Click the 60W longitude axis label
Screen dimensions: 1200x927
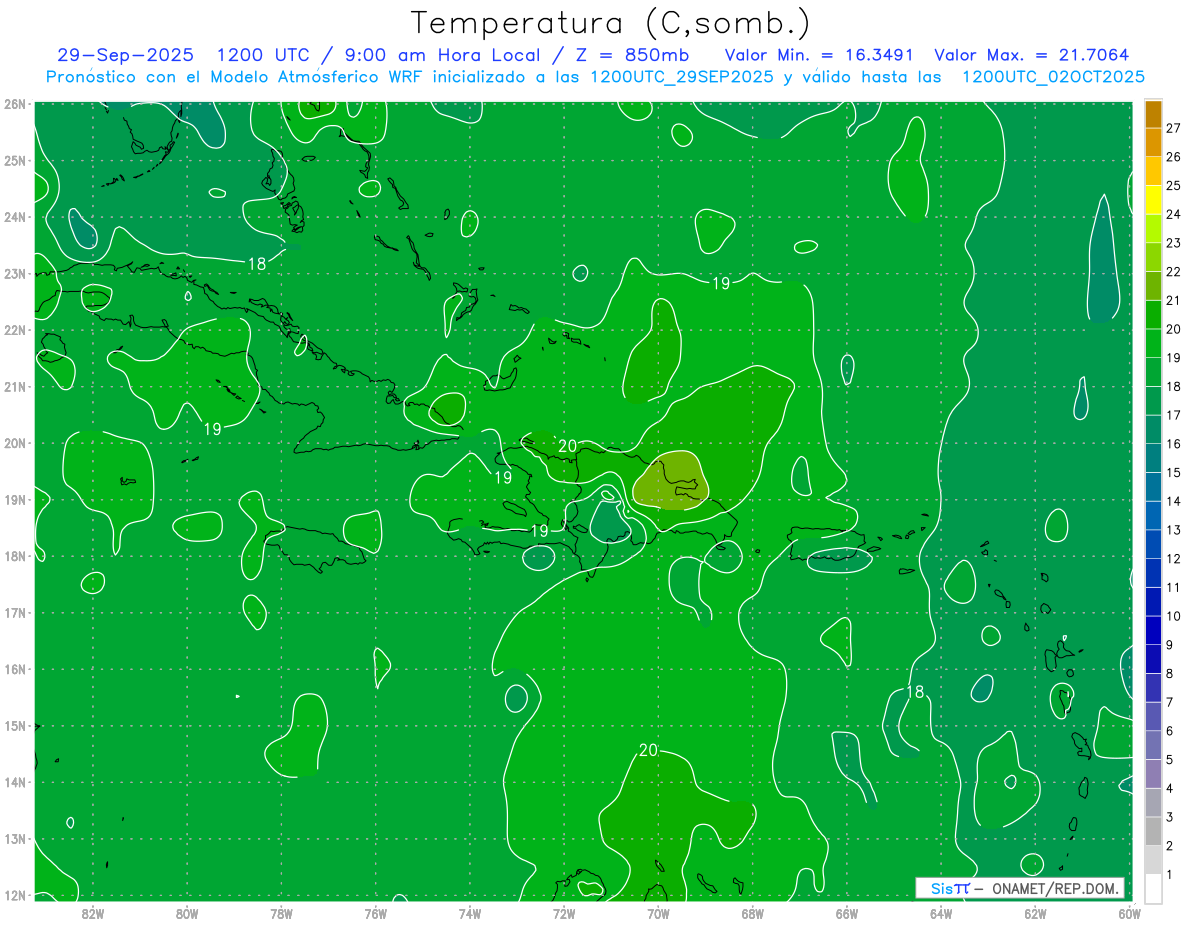click(x=1129, y=913)
